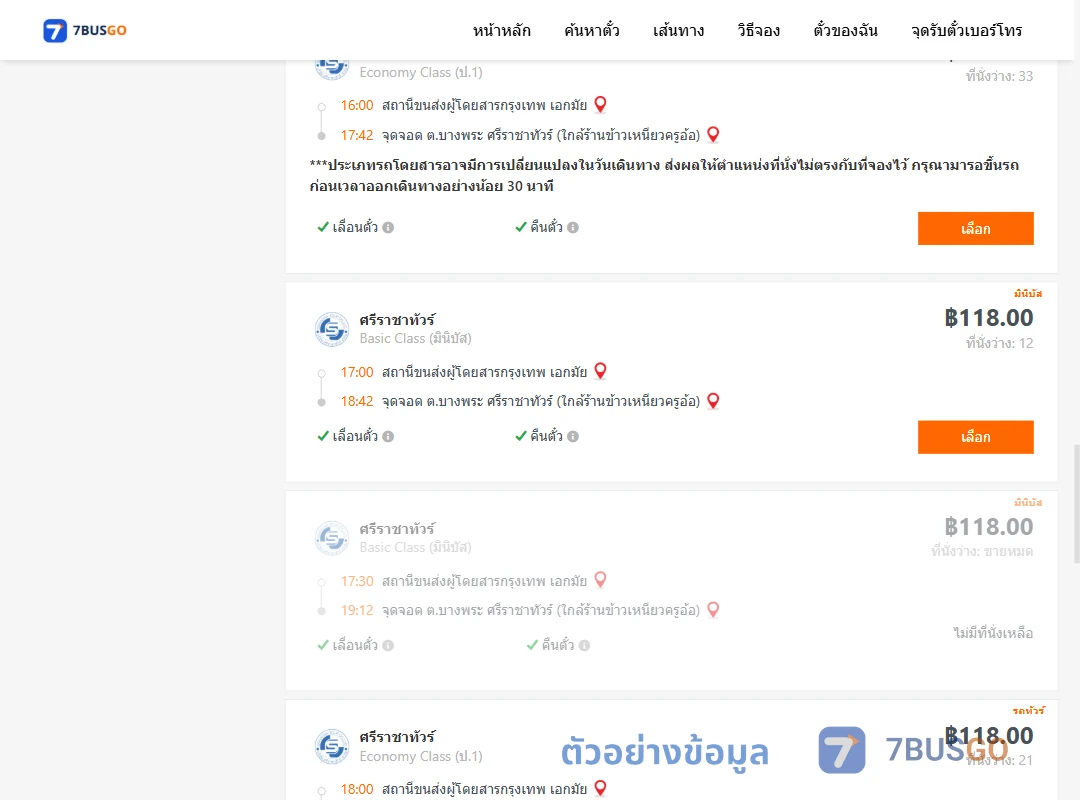Click ที่นั่งว่าง: 33 seat count
Image resolution: width=1080 pixels, height=800 pixels.
(999, 76)
